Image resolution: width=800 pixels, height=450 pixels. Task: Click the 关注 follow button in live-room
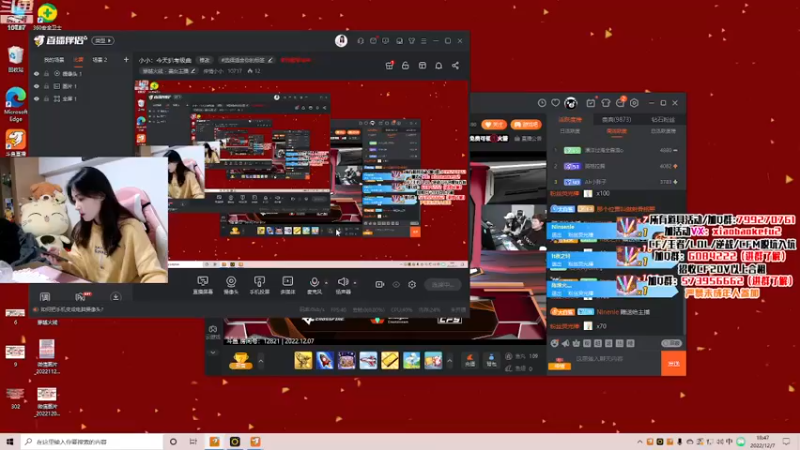point(493,124)
